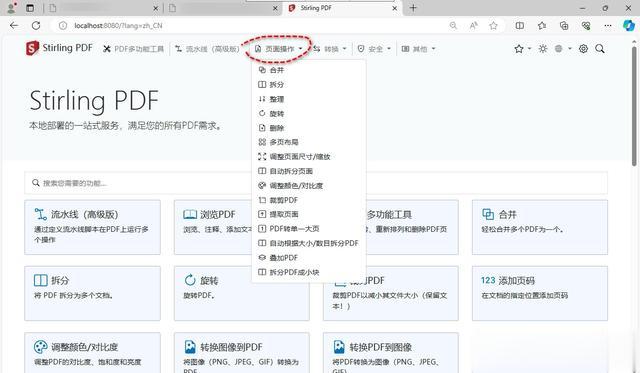This screenshot has width=640, height=373.
Task: Click the zoom magnifier icon in address bar
Action: point(453,26)
